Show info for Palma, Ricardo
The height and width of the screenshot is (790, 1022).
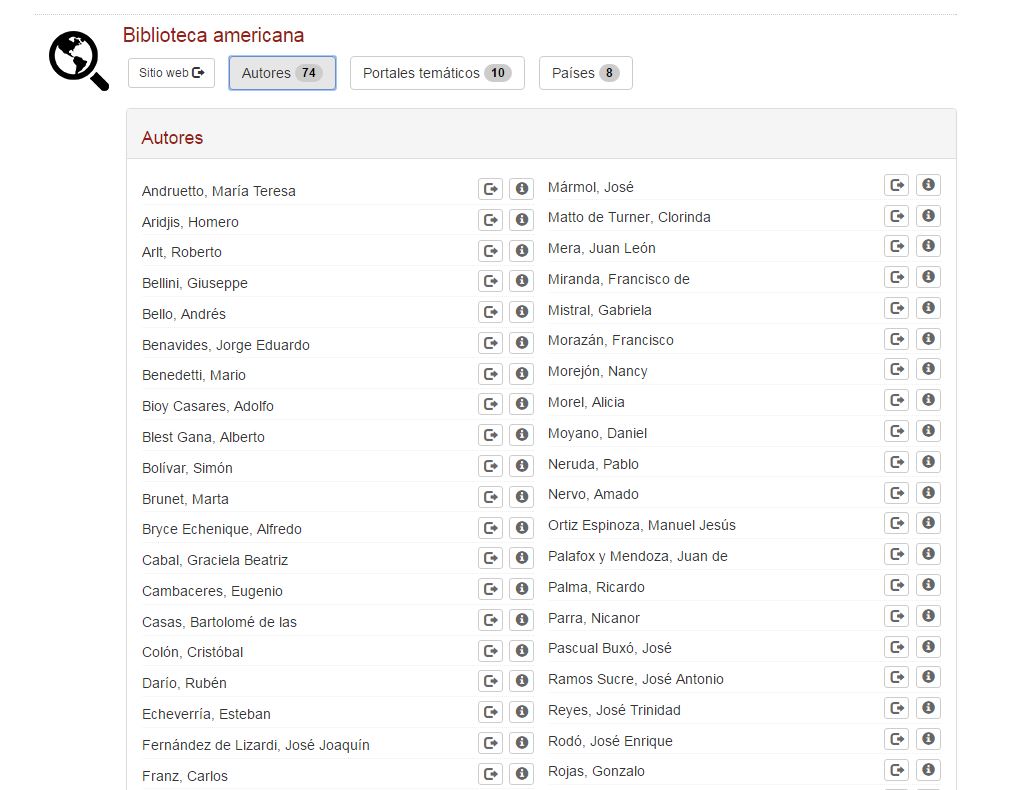pyautogui.click(x=928, y=585)
